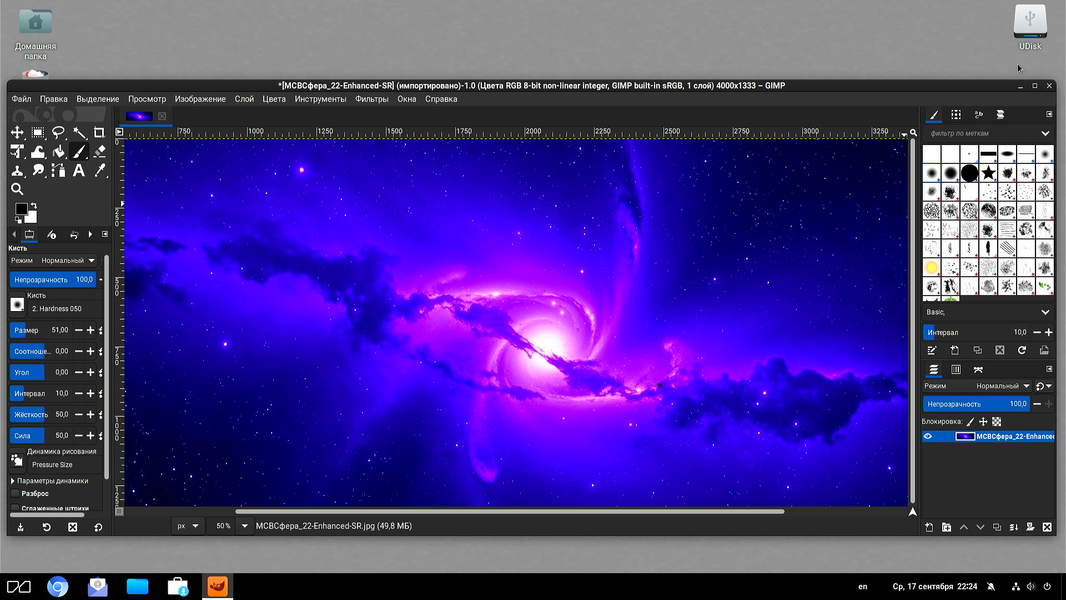This screenshot has width=1066, height=600.
Task: Activate the Zoom magnifier tool
Action: pyautogui.click(x=17, y=189)
